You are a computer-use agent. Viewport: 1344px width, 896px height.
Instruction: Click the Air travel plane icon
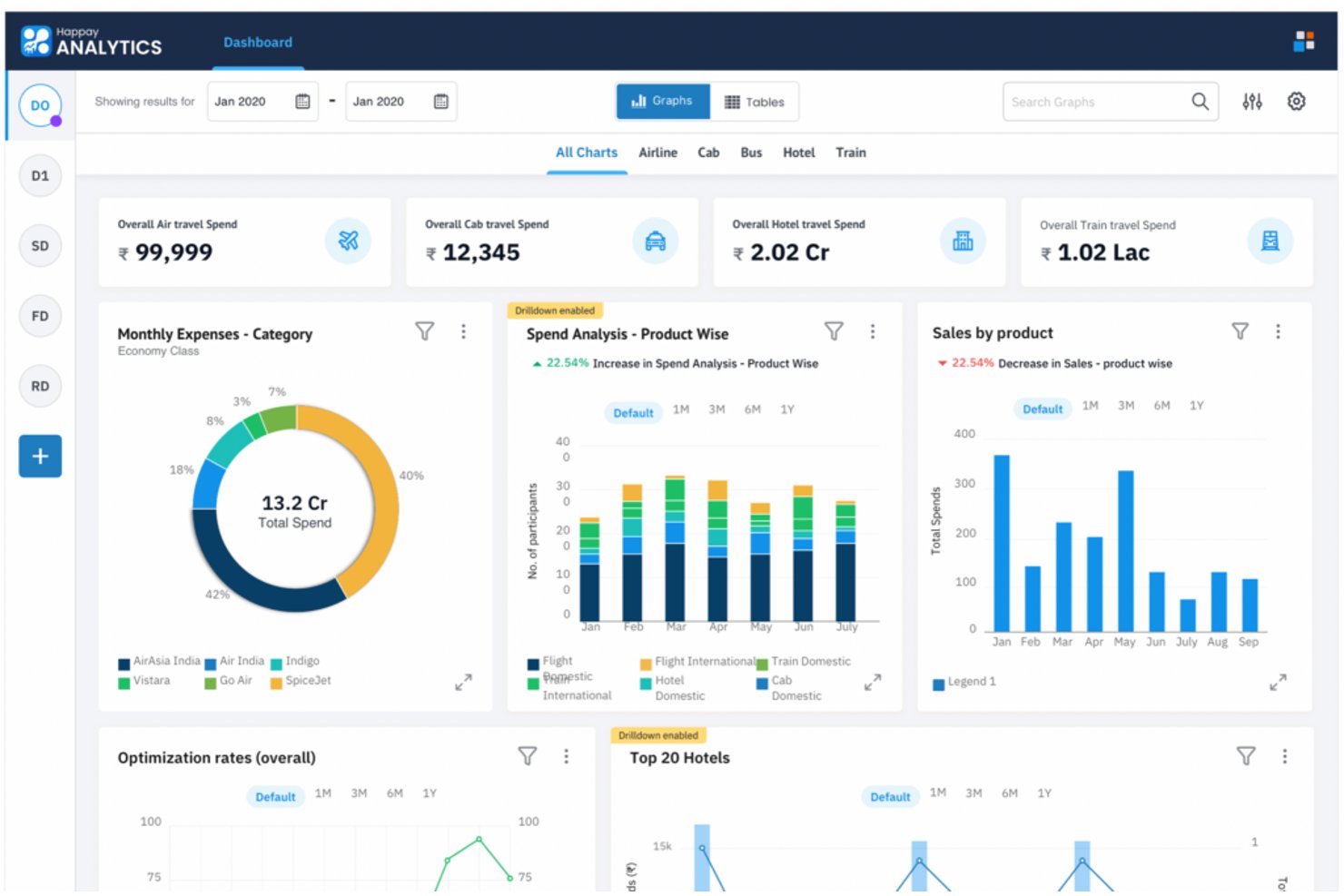(x=348, y=241)
